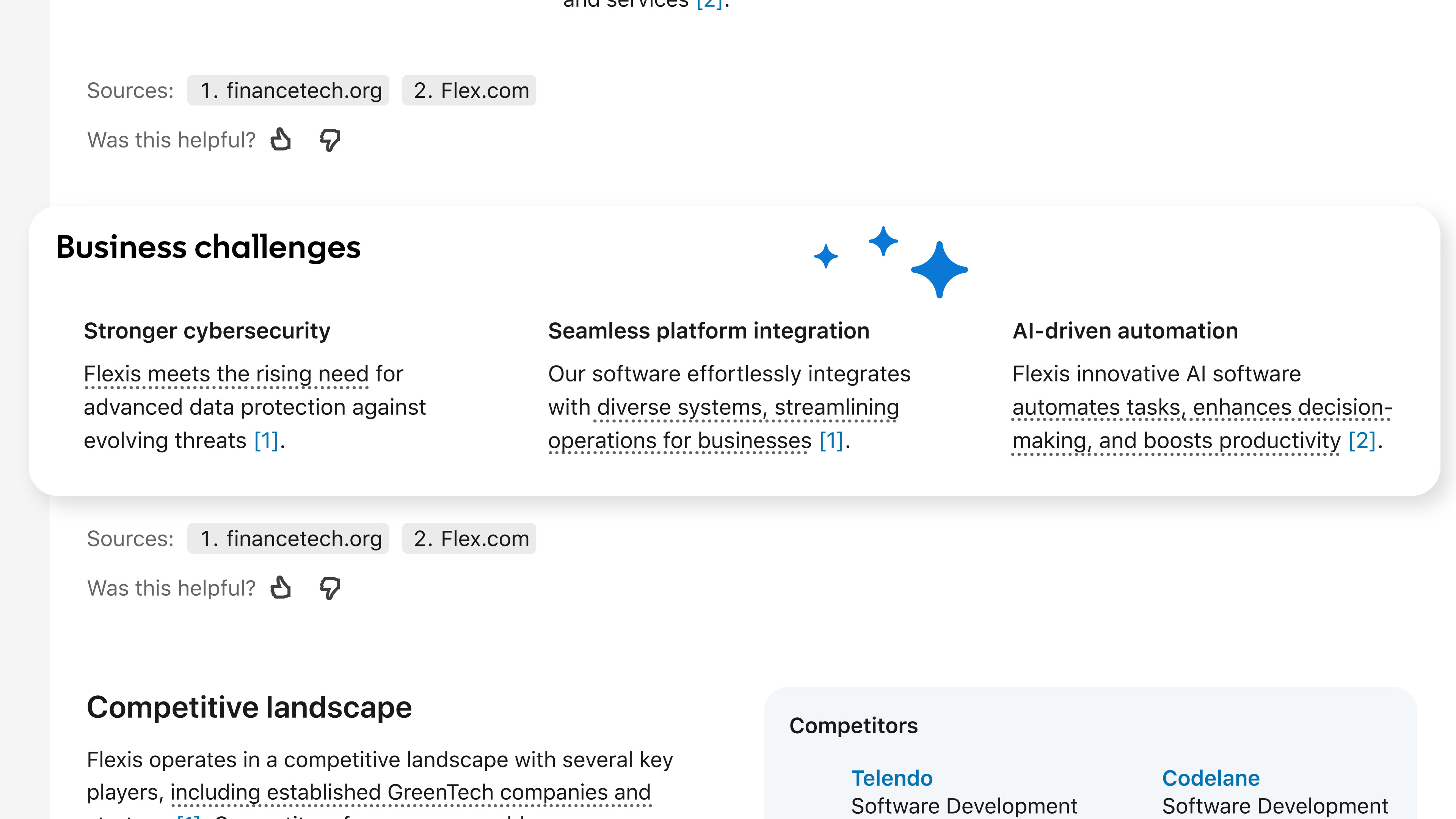Viewport: 1456px width, 819px height.
Task: Click citation [1] in Stronger cybersecurity text
Action: pyautogui.click(x=266, y=441)
